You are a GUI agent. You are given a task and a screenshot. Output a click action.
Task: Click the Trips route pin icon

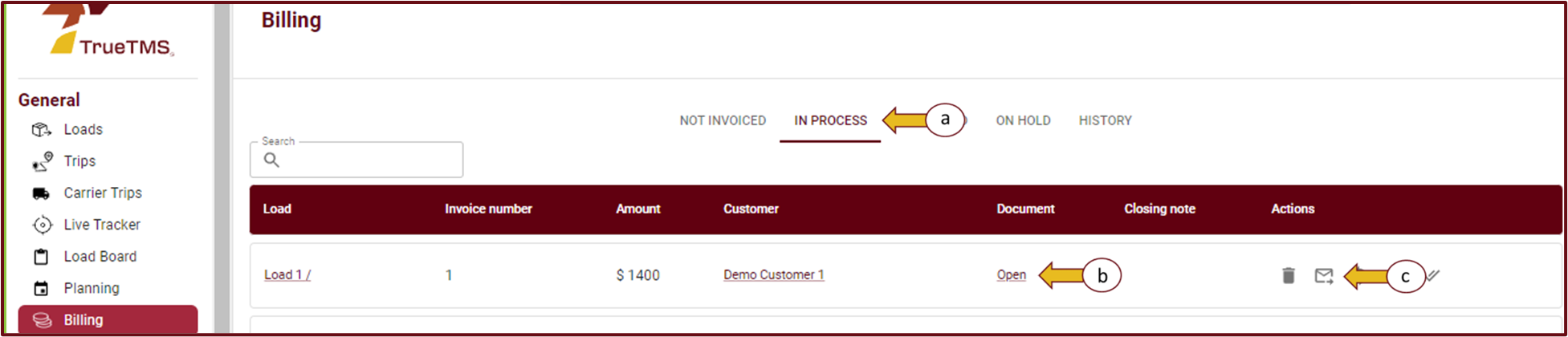click(42, 162)
